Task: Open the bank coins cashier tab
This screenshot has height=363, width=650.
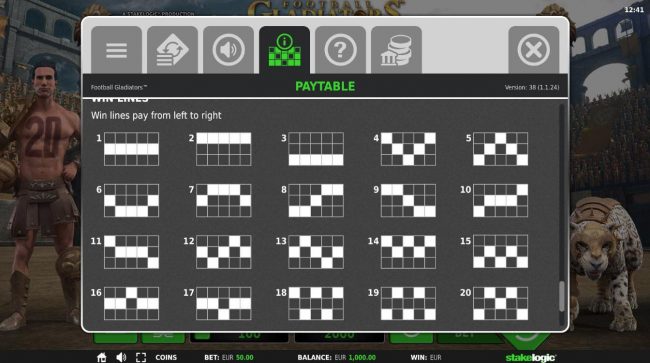Action: click(x=396, y=50)
